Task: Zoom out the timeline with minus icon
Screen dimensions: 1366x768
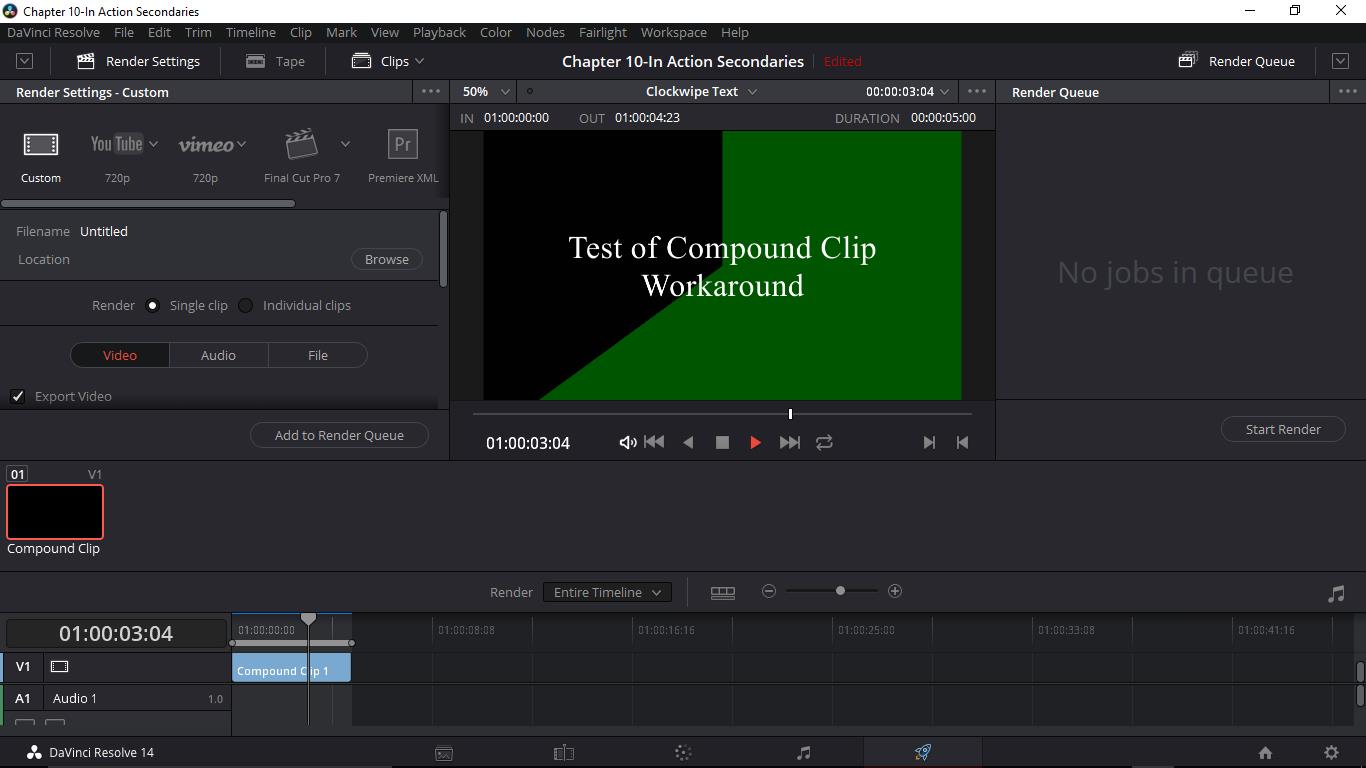Action: coord(769,591)
